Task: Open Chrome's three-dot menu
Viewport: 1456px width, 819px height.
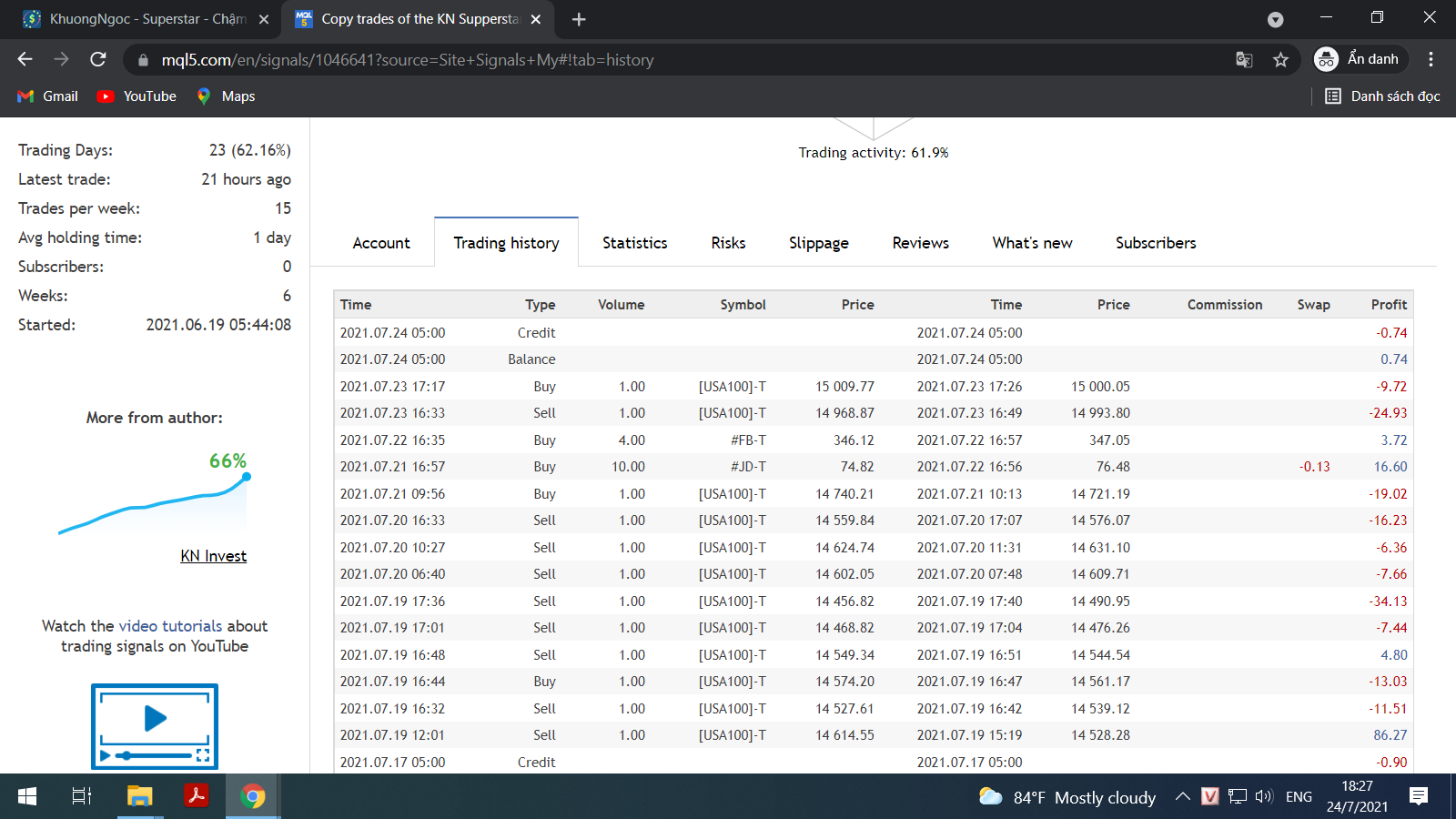Action: (1431, 60)
